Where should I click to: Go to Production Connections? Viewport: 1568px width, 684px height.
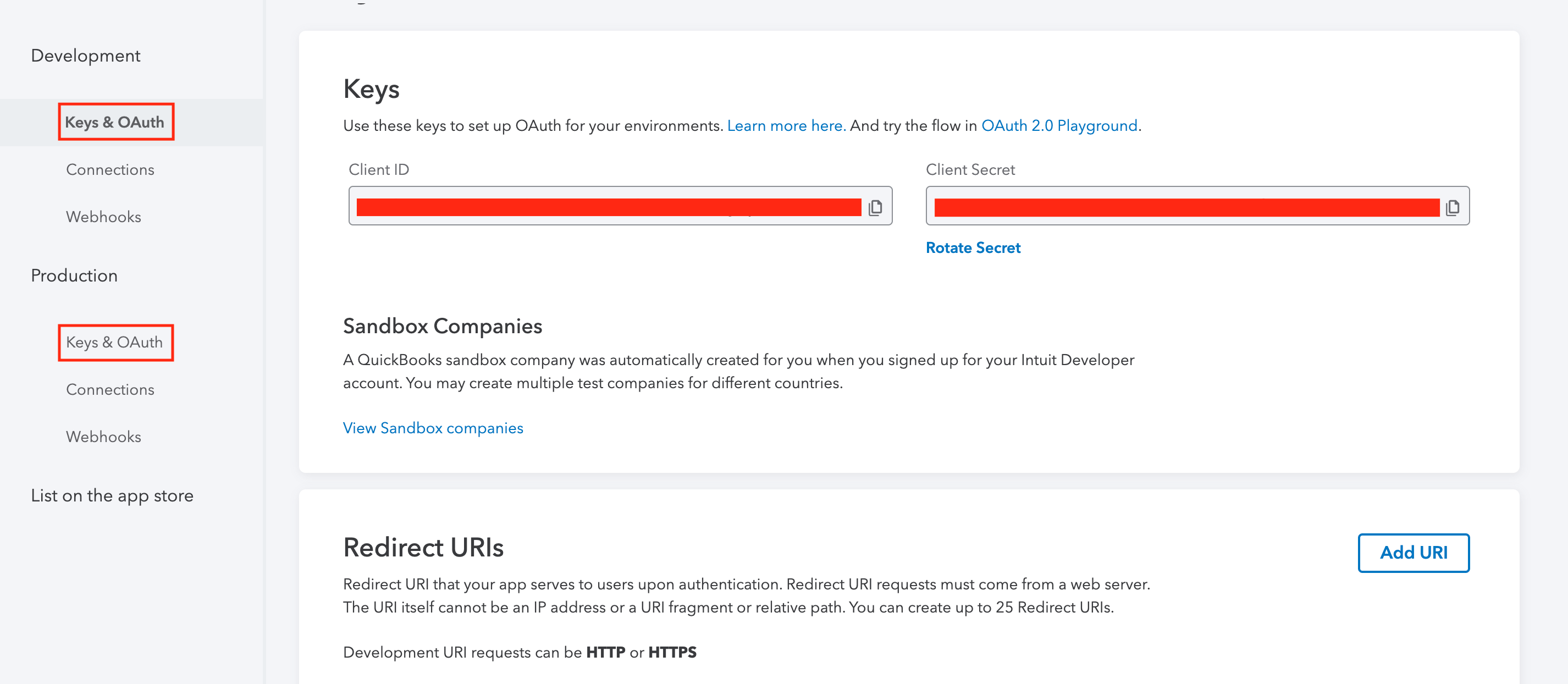(x=110, y=389)
